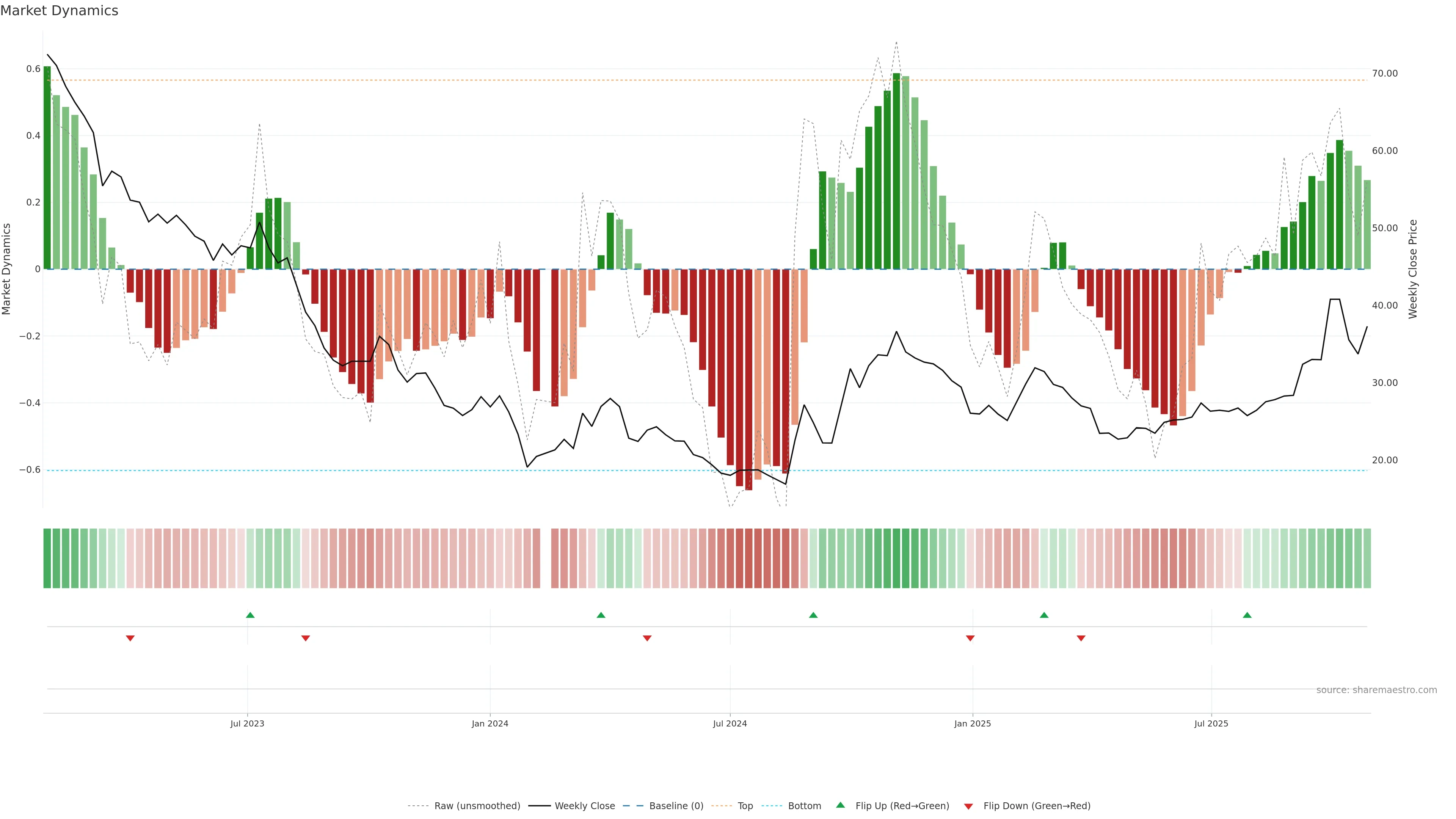The image size is (1456, 819).
Task: Toggle Weekly Close line in the legend
Action: point(584,806)
